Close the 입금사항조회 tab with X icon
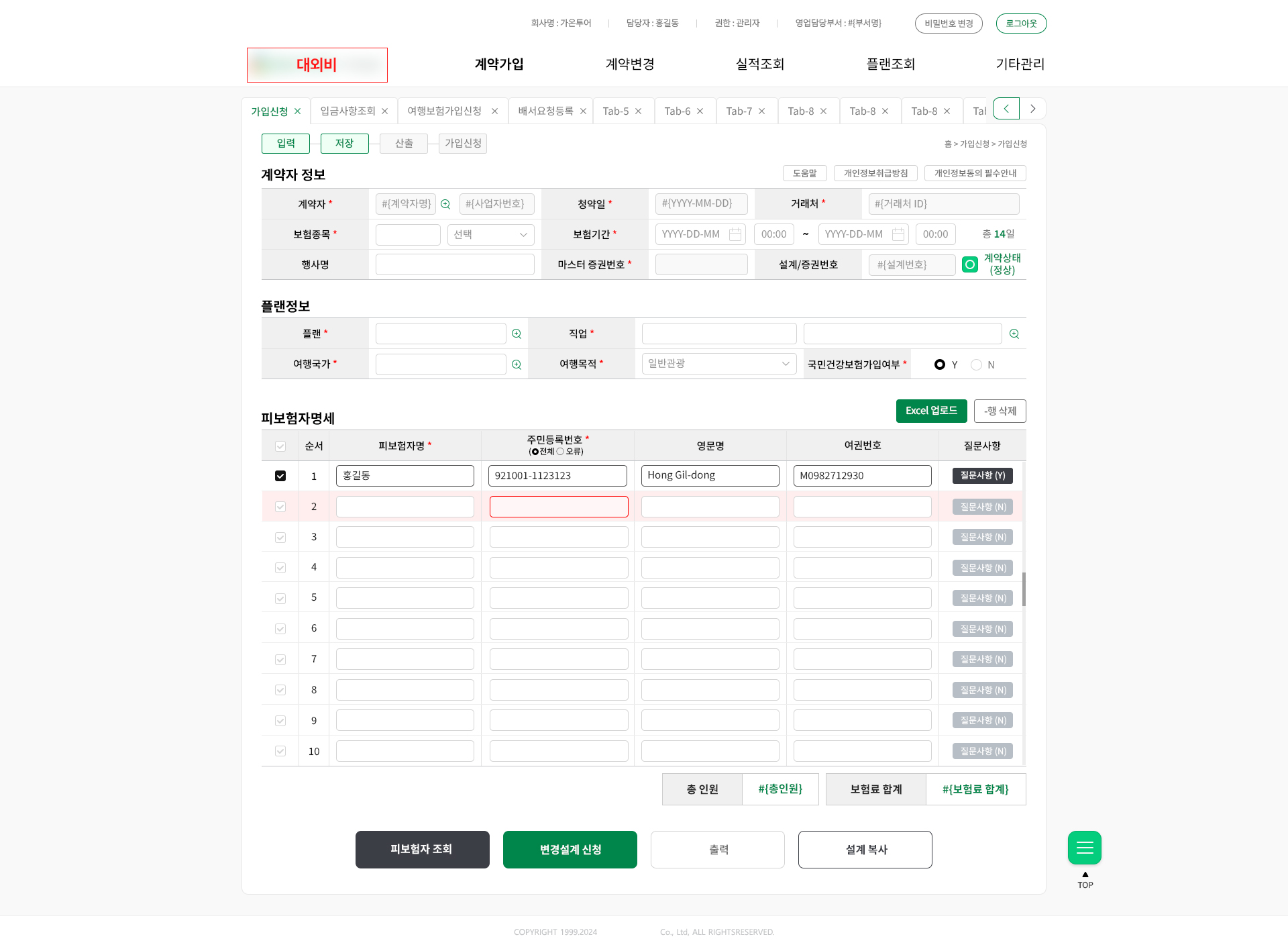1288x949 pixels. (x=385, y=111)
